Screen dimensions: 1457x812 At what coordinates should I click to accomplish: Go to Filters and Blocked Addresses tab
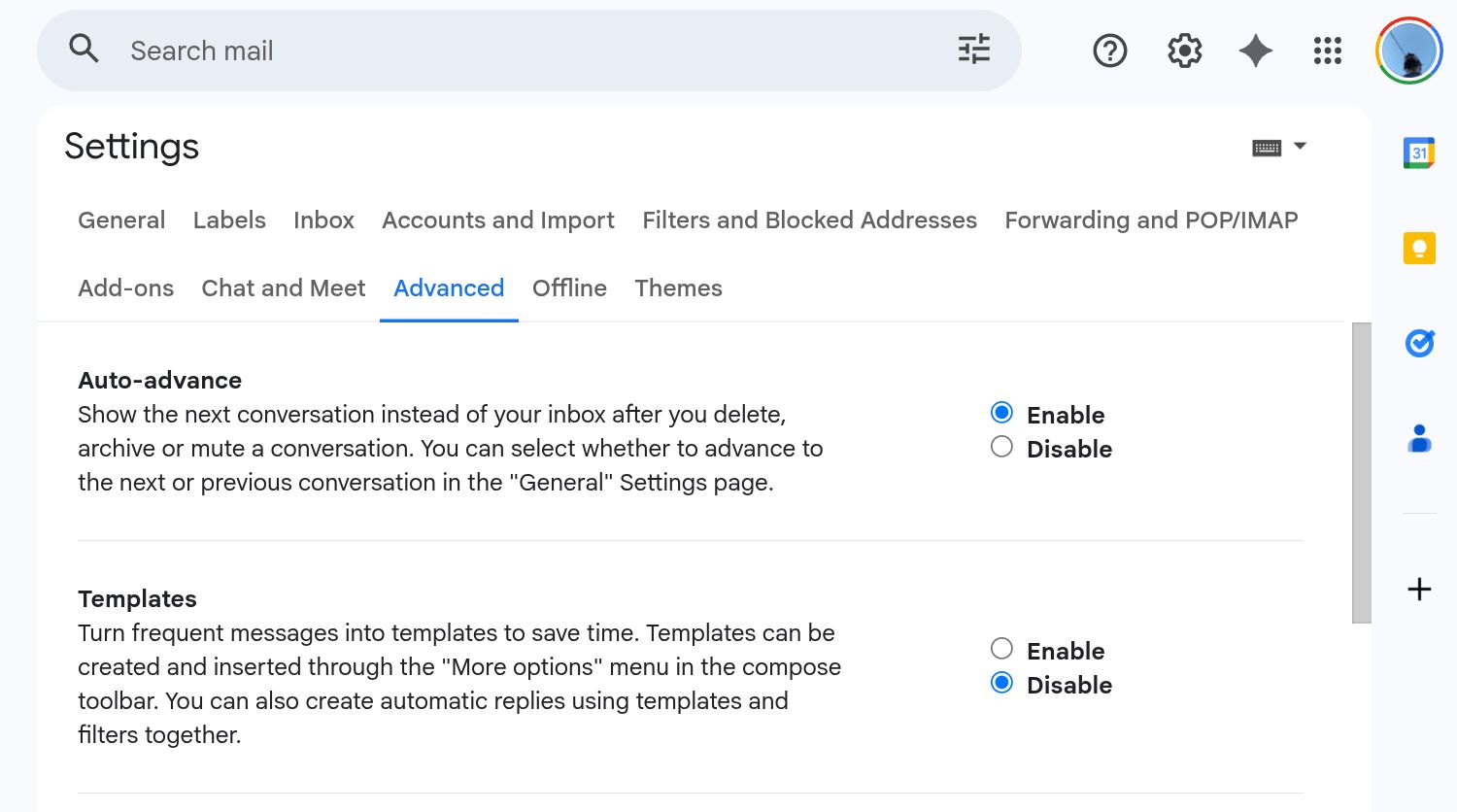point(809,220)
